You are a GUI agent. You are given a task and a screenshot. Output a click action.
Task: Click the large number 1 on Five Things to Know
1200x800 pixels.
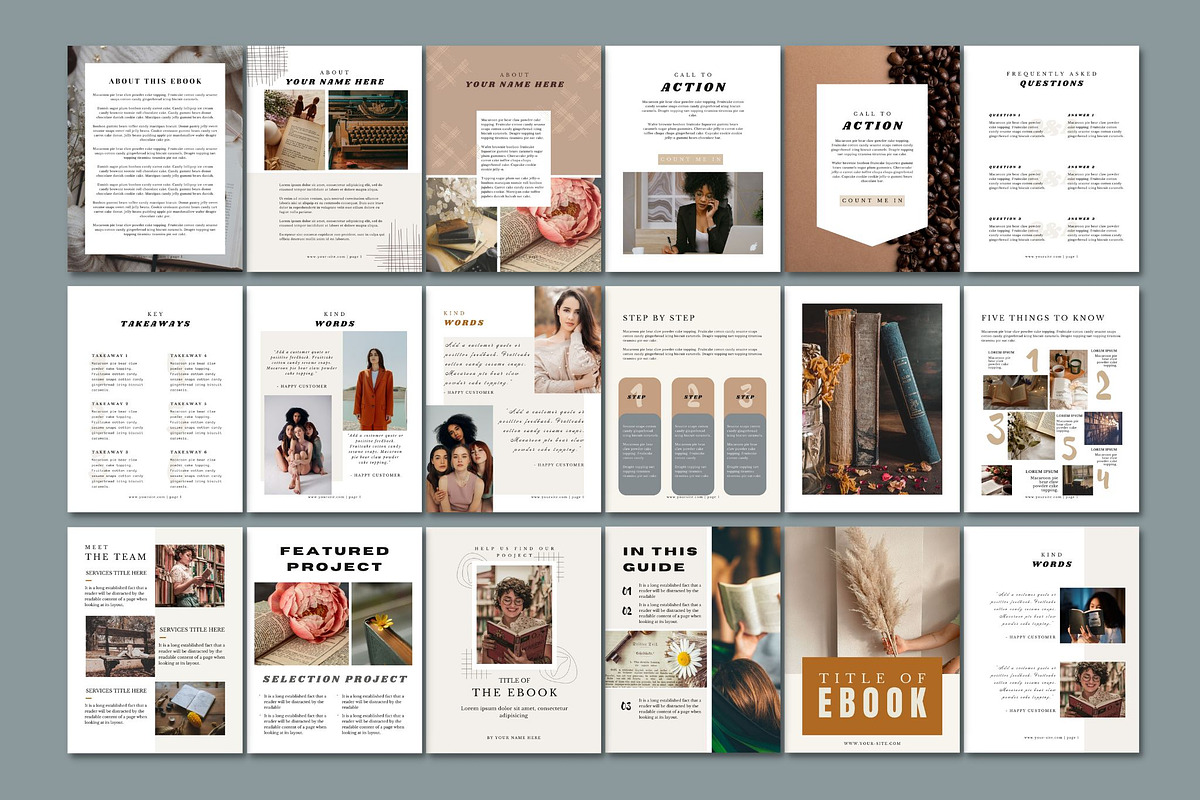click(x=1033, y=360)
